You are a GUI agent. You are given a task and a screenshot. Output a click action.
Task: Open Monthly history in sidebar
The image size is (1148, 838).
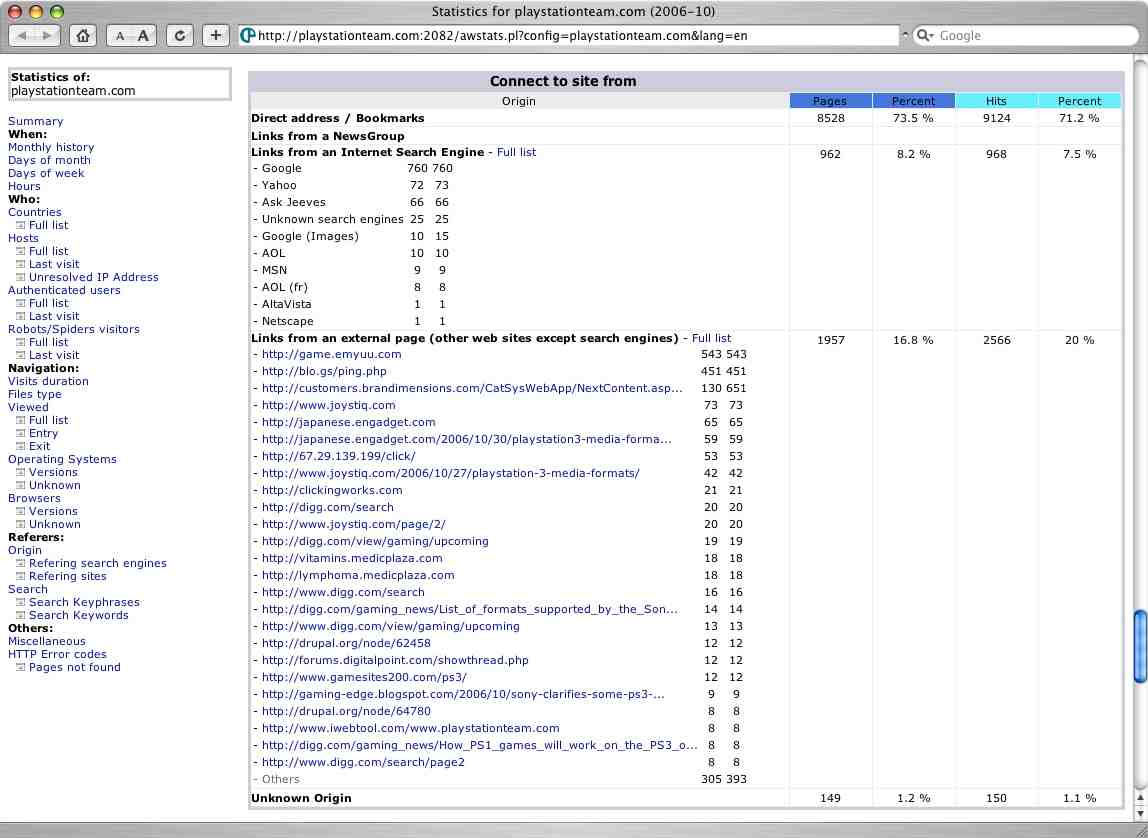point(51,147)
